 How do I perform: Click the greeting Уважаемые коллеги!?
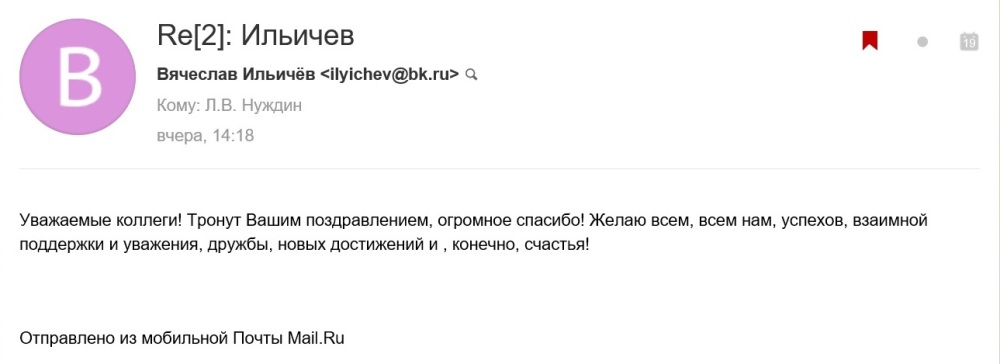101,221
